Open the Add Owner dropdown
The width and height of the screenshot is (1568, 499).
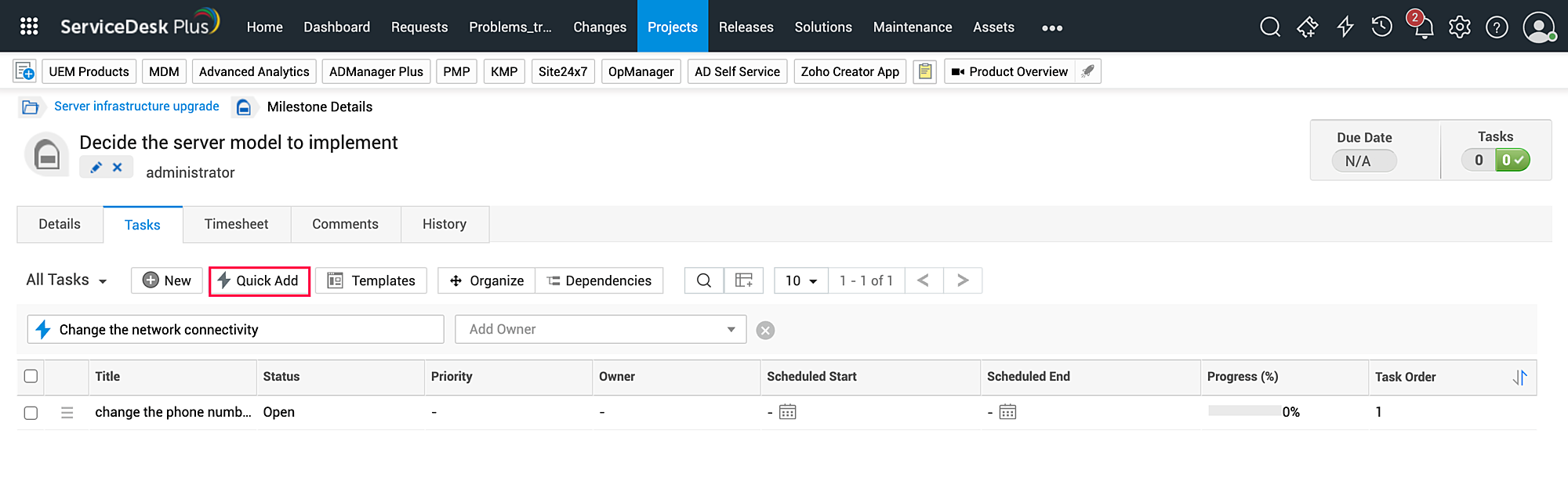pos(601,330)
